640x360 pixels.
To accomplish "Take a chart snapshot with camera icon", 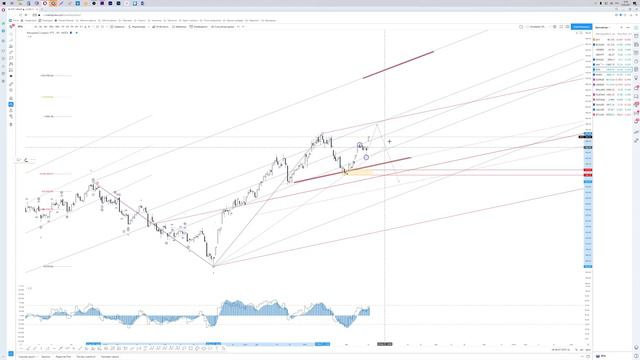I will point(567,27).
